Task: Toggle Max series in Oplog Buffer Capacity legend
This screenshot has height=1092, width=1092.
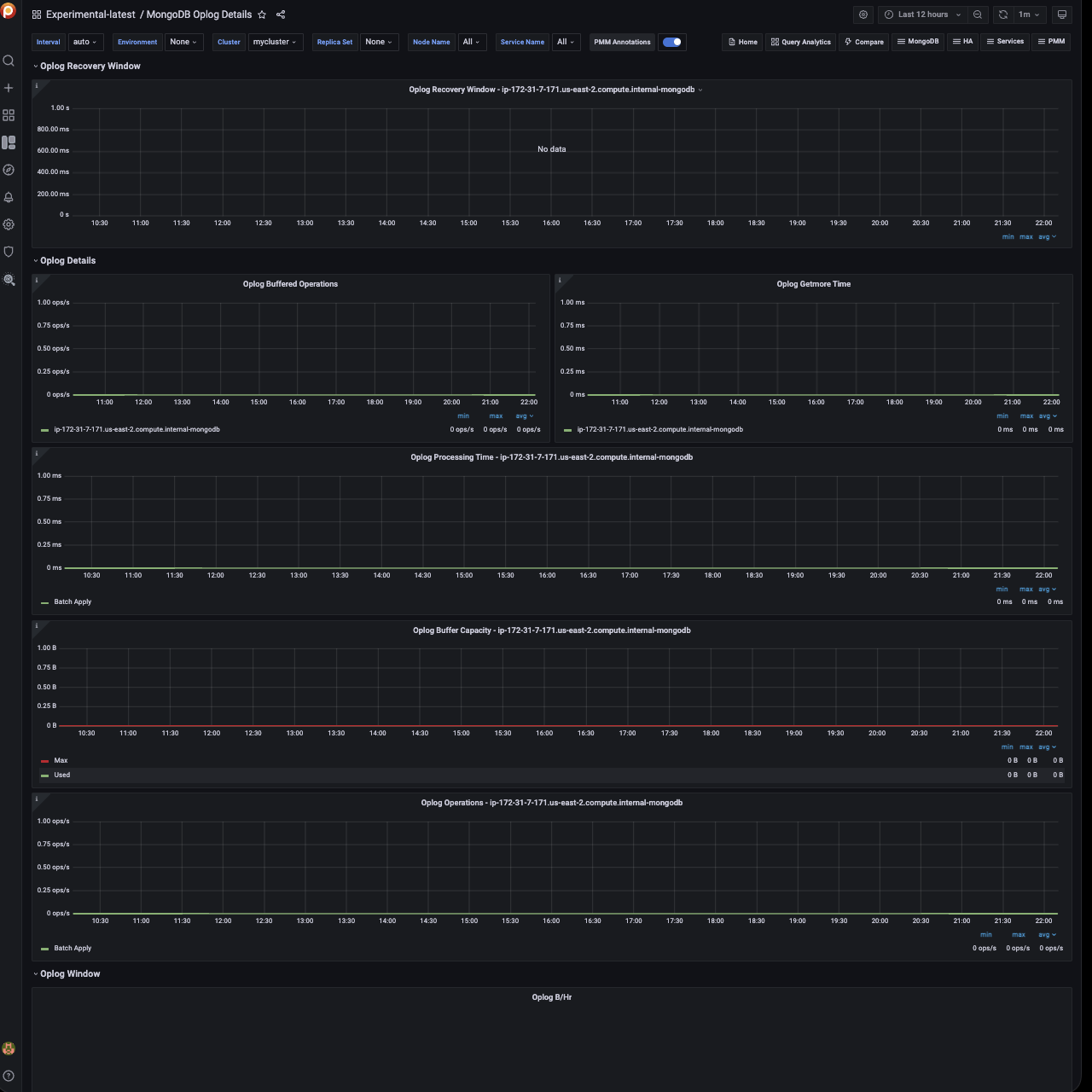Action: point(61,760)
